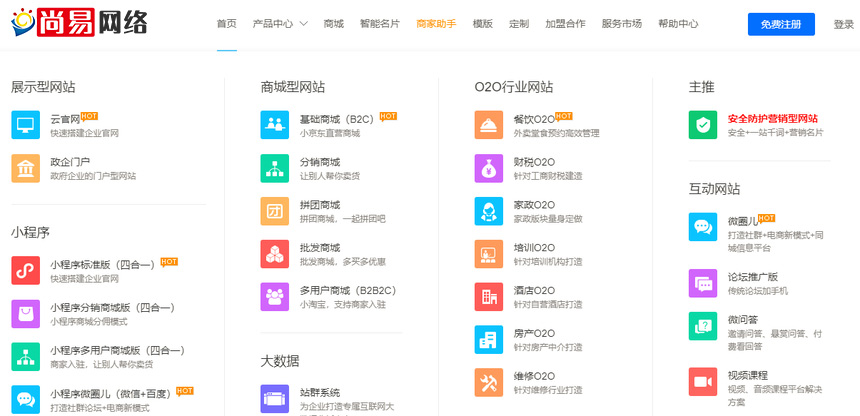Open the 站群系统 title link
The image size is (860, 416).
(320, 392)
